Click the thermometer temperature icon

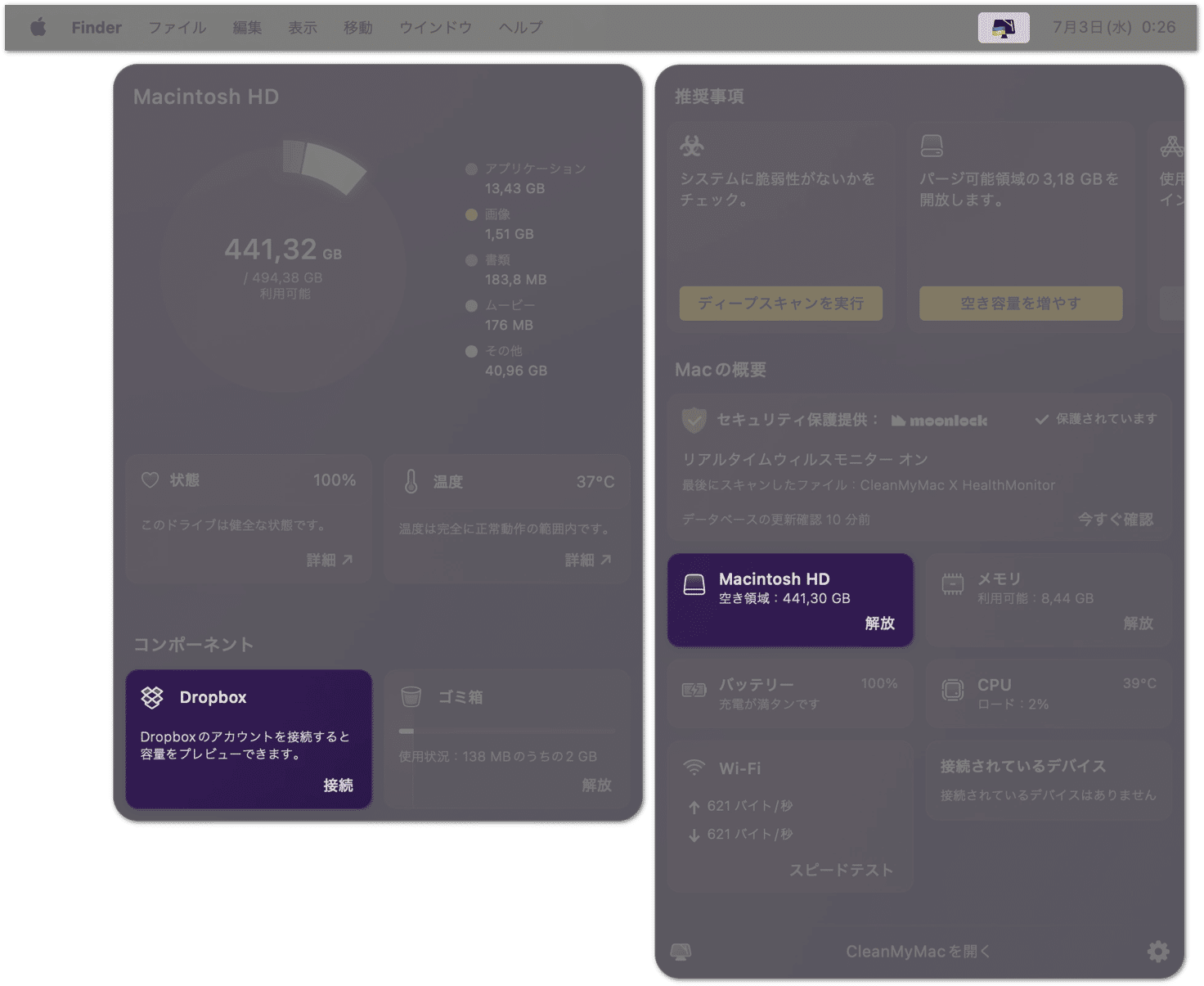click(411, 481)
